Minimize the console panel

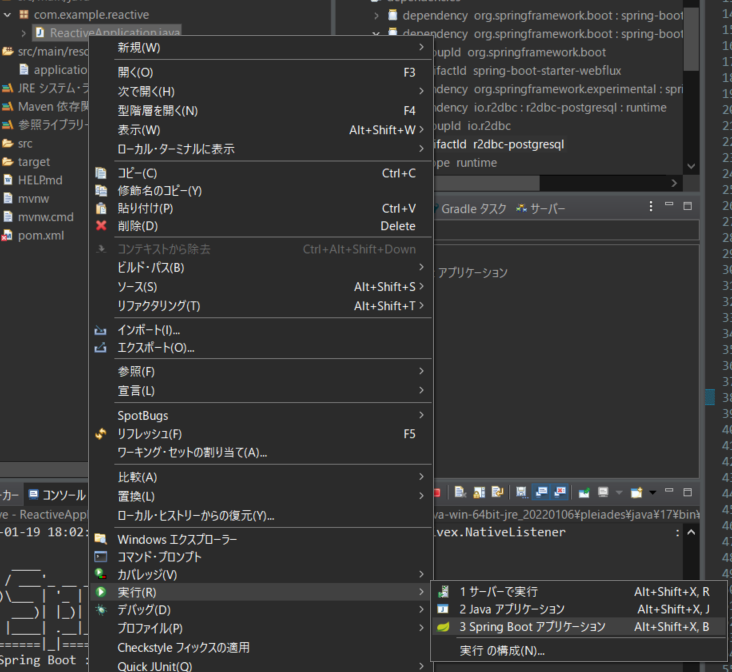click(x=669, y=490)
